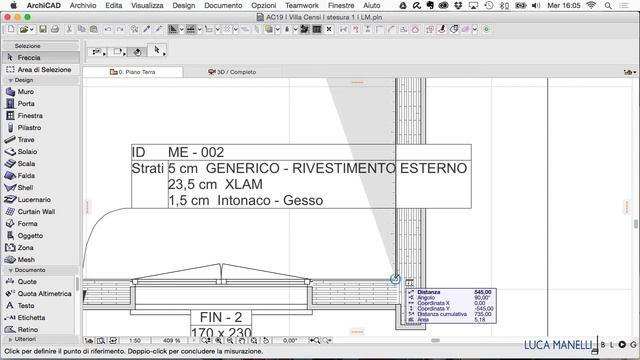
Task: Activate the Area di Selezione marquee tool
Action: 40,70
